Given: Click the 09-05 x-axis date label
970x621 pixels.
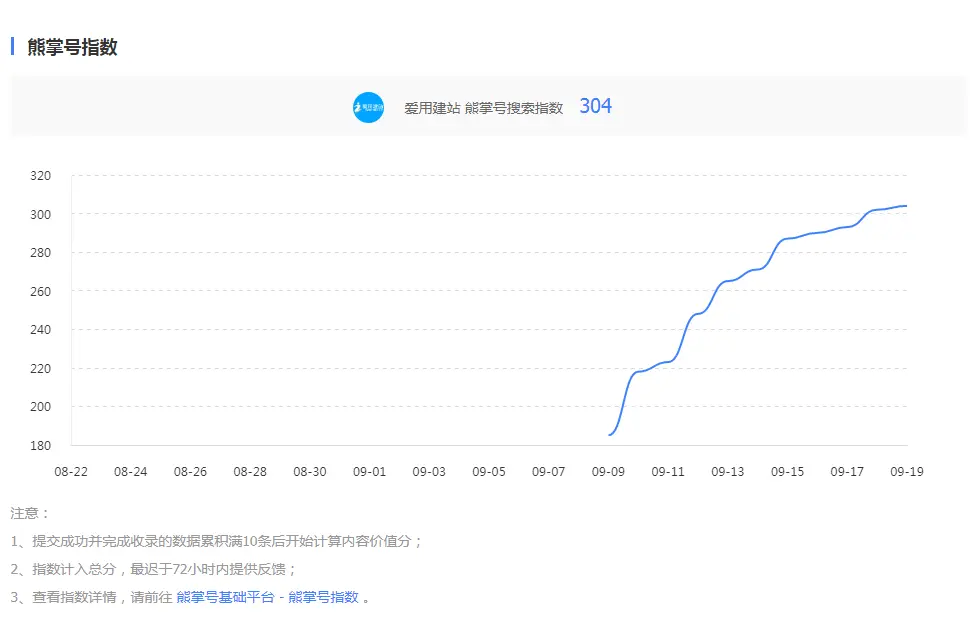Looking at the screenshot, I should coord(489,471).
